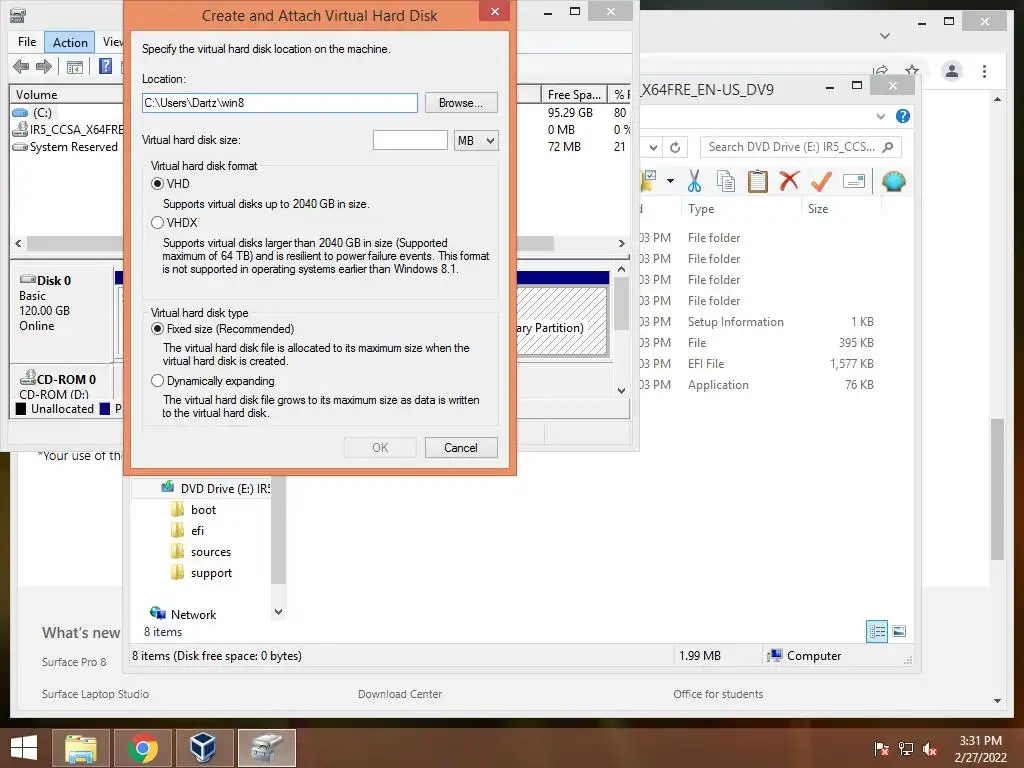This screenshot has width=1024, height=768.
Task: Click the Cut scissors icon in Explorer
Action: tap(694, 181)
